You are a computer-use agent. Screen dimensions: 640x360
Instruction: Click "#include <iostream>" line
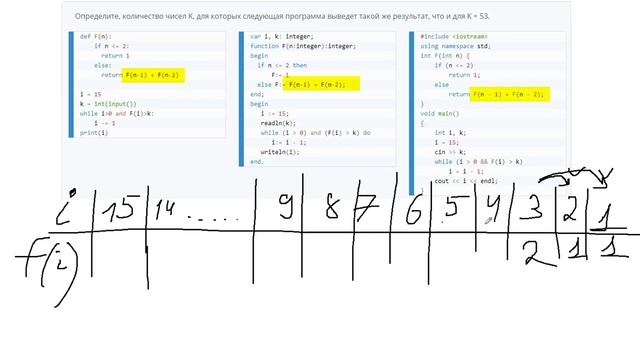pyautogui.click(x=454, y=36)
